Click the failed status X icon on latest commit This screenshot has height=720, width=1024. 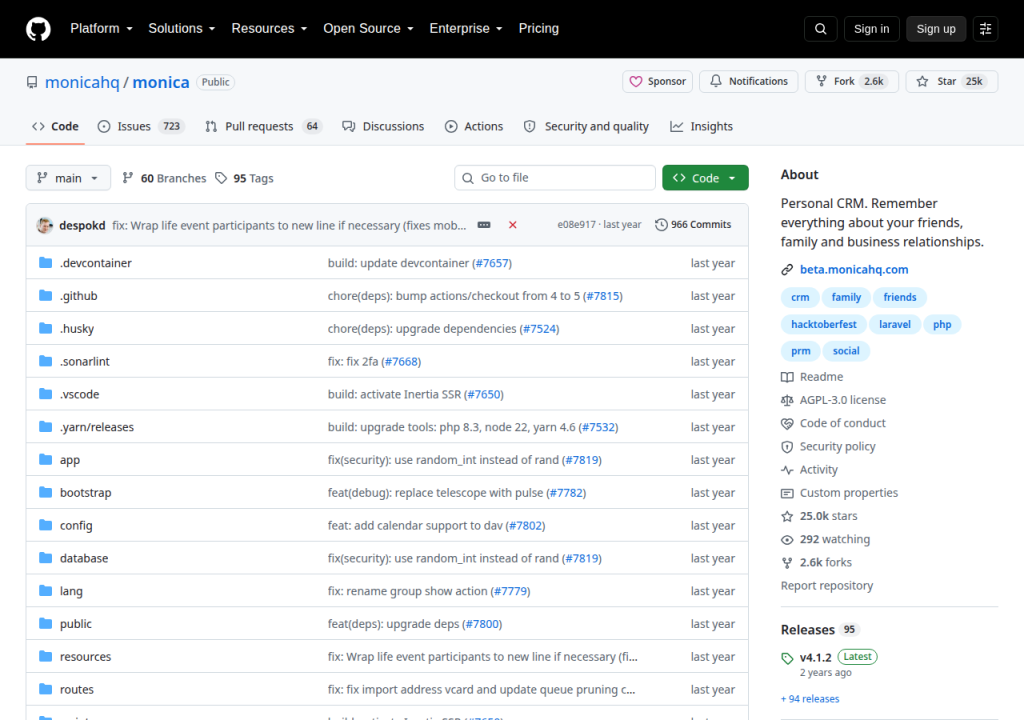click(513, 225)
